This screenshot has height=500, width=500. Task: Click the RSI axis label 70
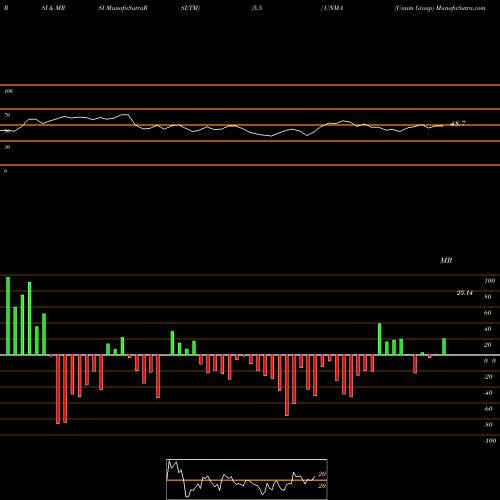click(7, 115)
